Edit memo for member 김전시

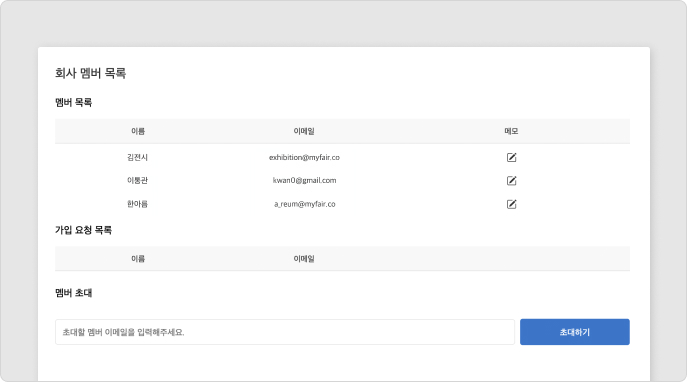511,157
